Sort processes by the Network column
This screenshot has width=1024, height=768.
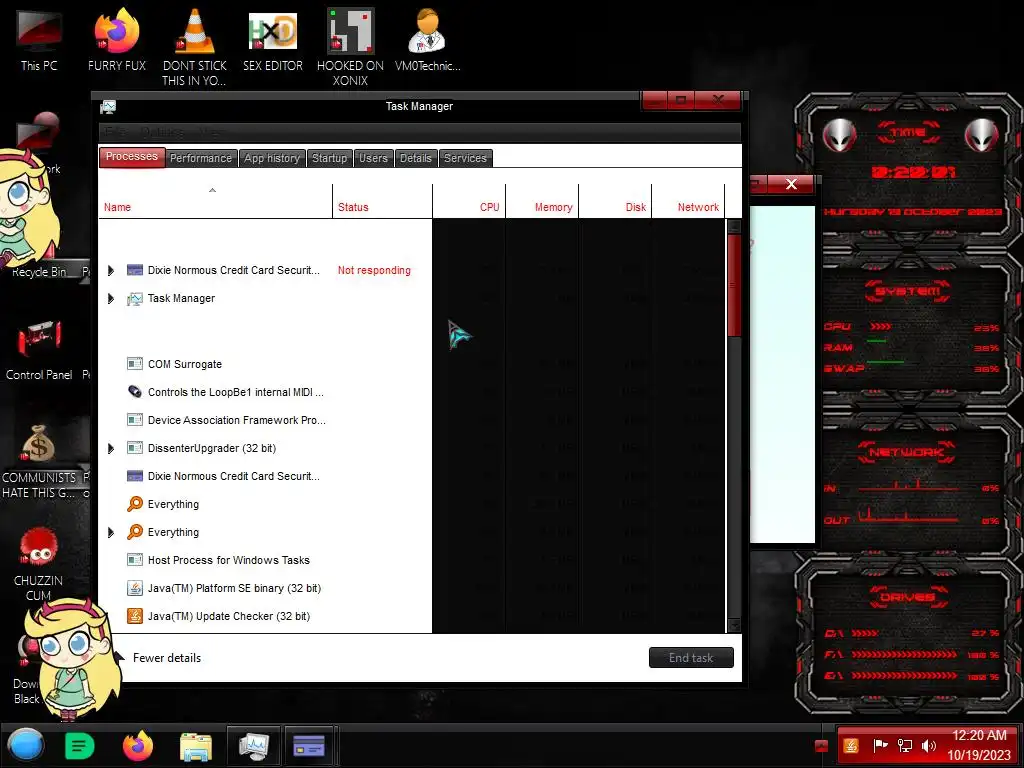(688, 200)
